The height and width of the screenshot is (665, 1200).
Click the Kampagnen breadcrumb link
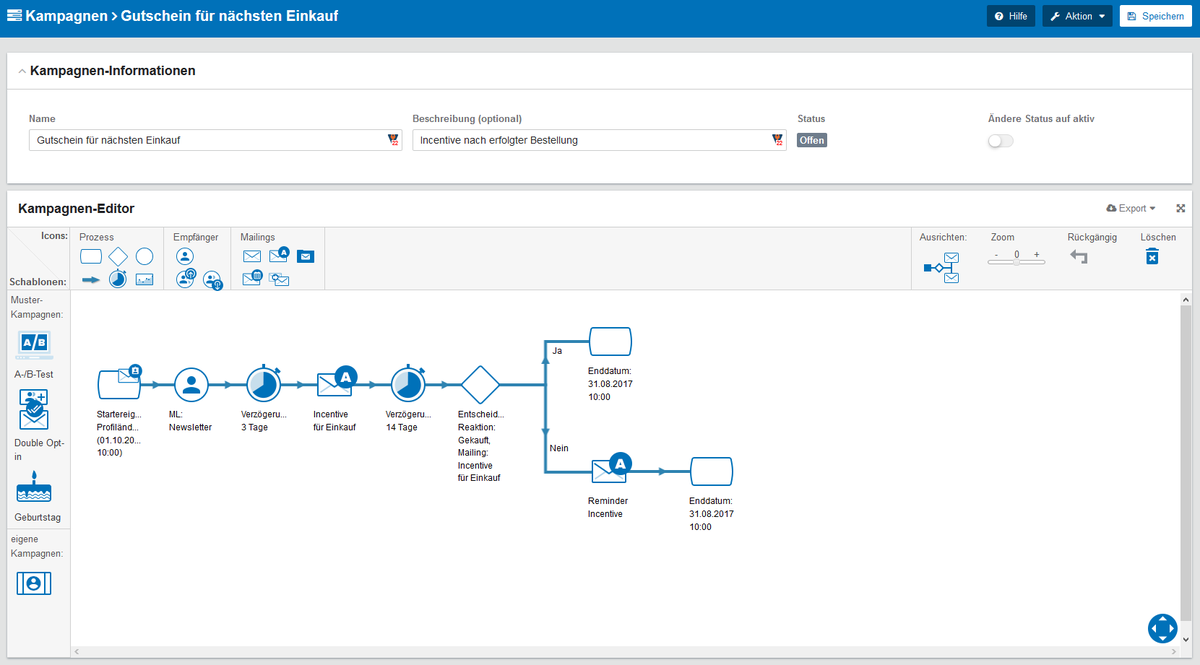65,16
